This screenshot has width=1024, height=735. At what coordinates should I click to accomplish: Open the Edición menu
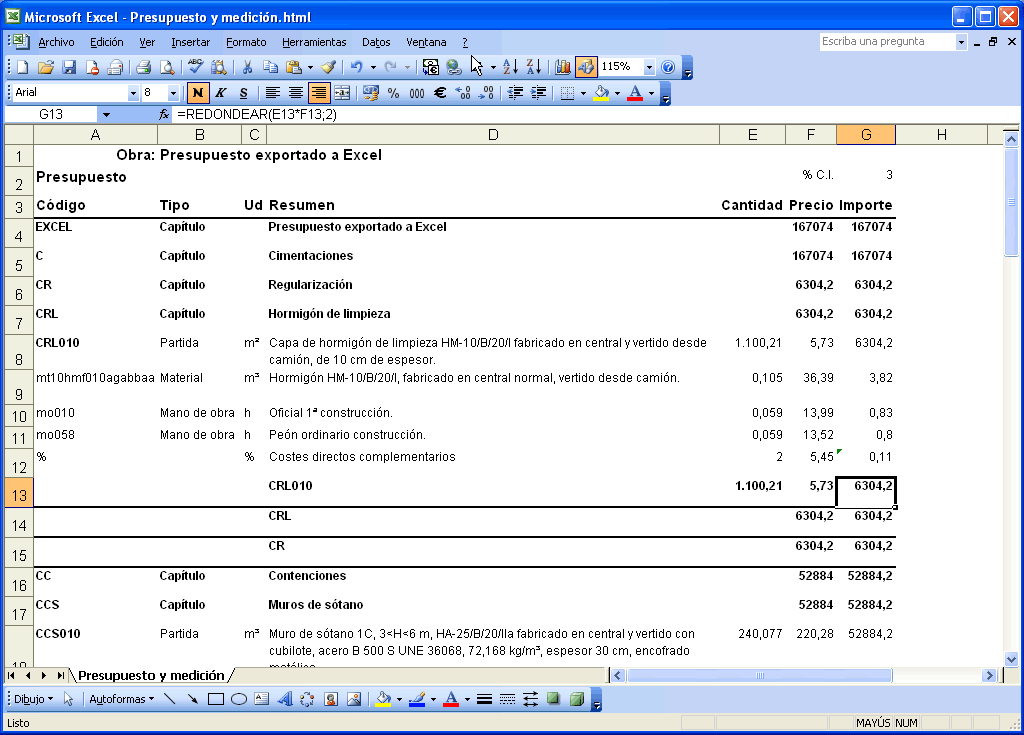click(x=106, y=42)
